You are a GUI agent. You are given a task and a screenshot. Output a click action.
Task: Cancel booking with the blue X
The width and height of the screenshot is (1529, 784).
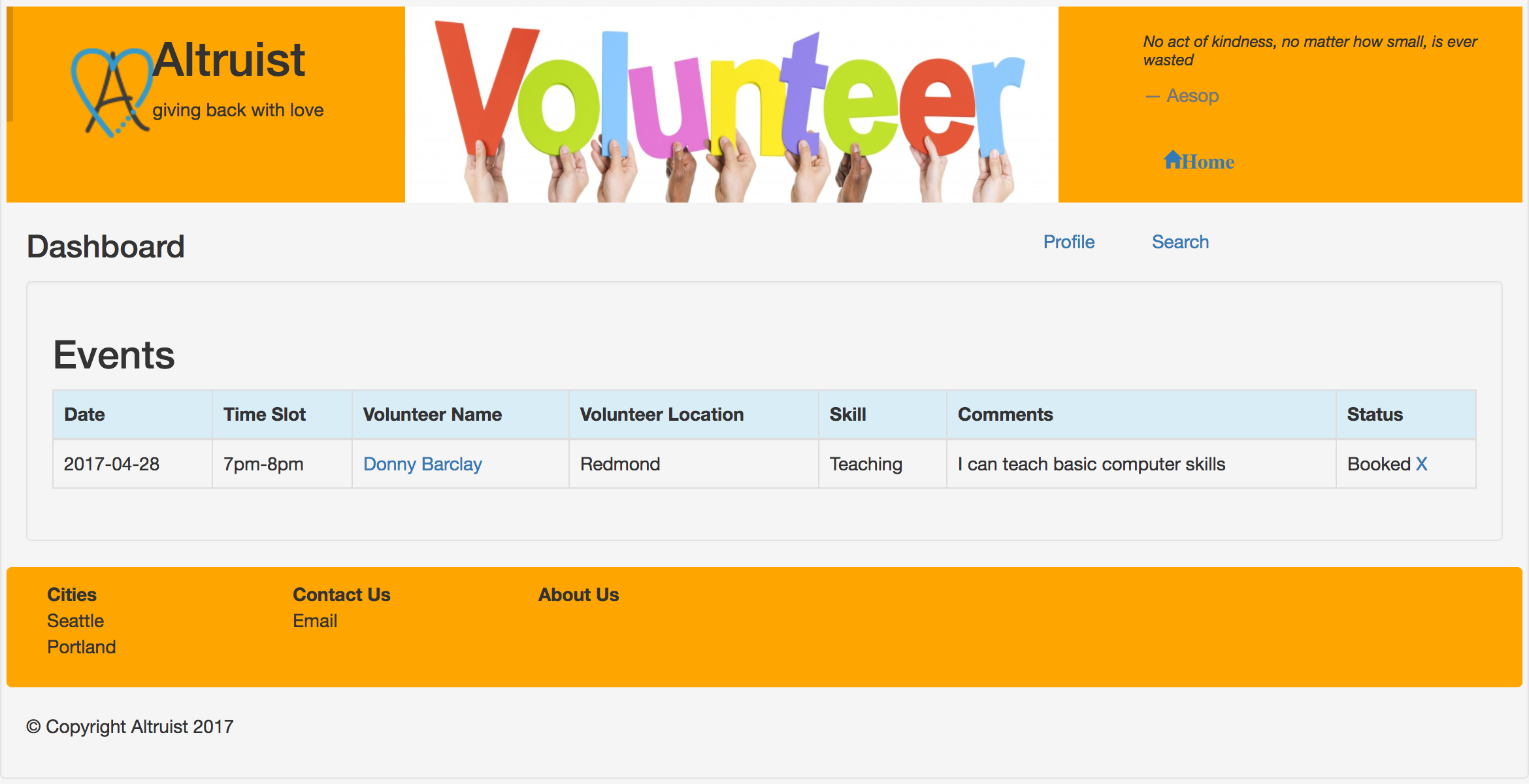coord(1421,464)
